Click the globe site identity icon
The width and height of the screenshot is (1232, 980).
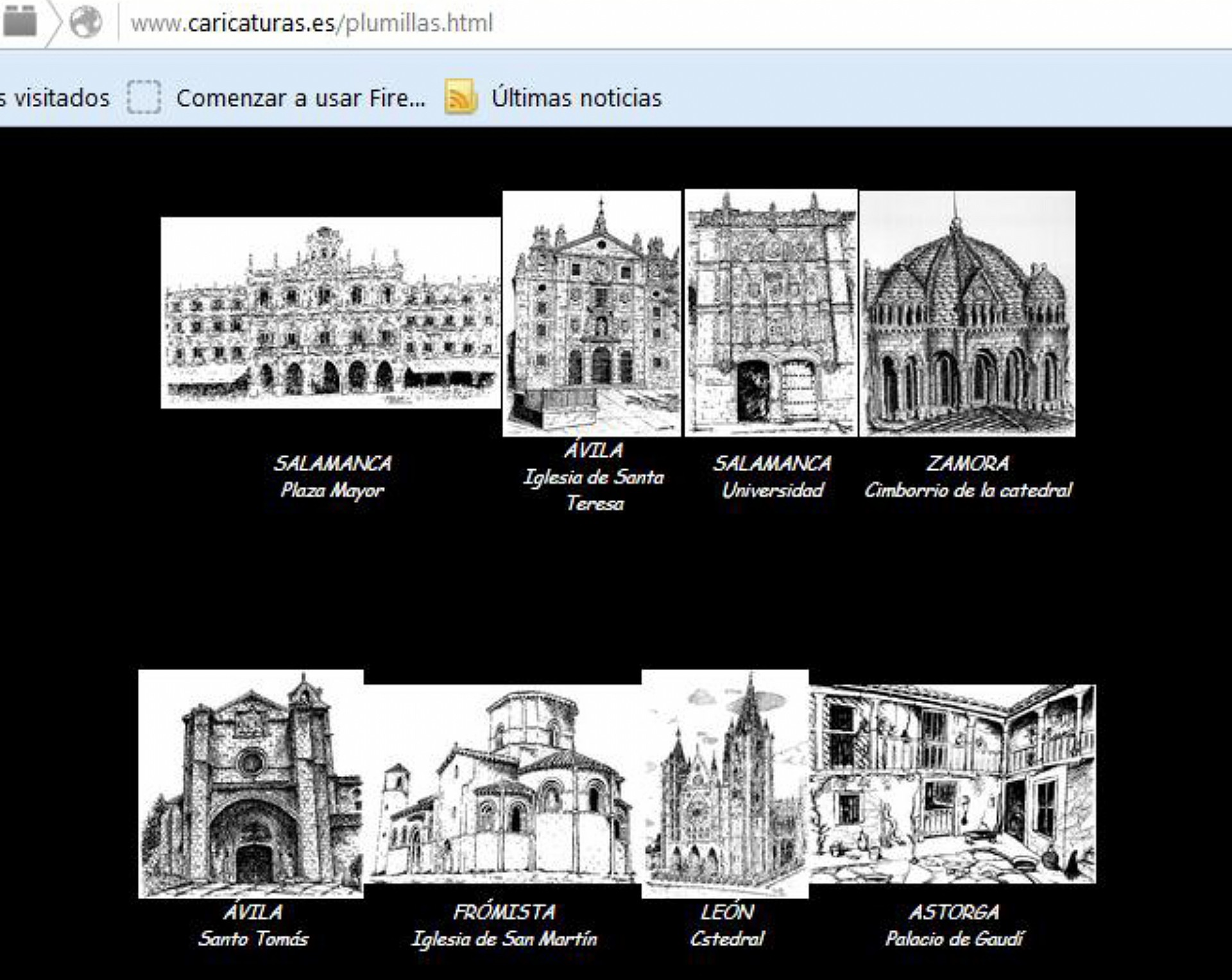click(x=86, y=22)
